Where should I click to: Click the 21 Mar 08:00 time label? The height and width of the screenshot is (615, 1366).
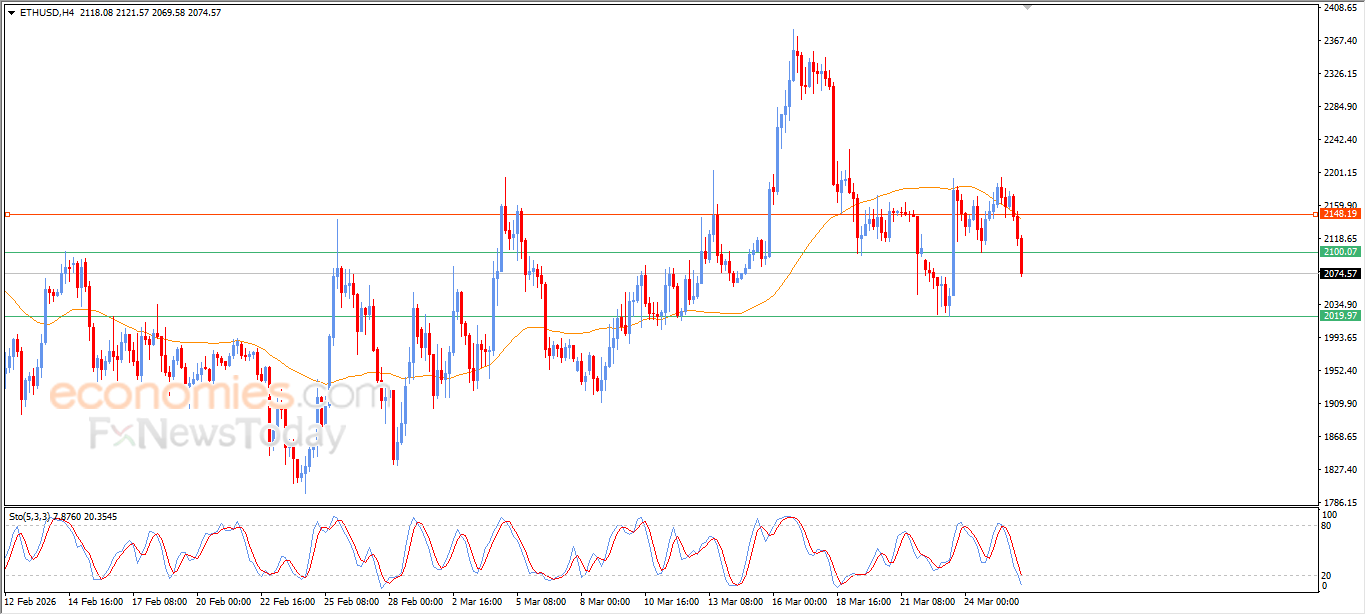[928, 602]
